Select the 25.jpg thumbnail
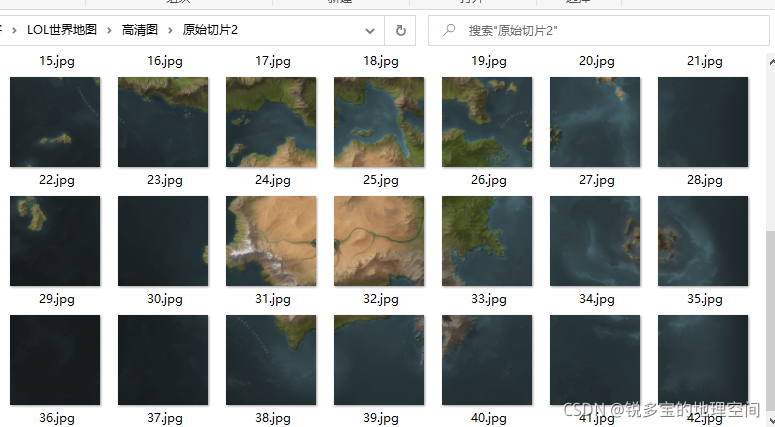 coord(379,122)
